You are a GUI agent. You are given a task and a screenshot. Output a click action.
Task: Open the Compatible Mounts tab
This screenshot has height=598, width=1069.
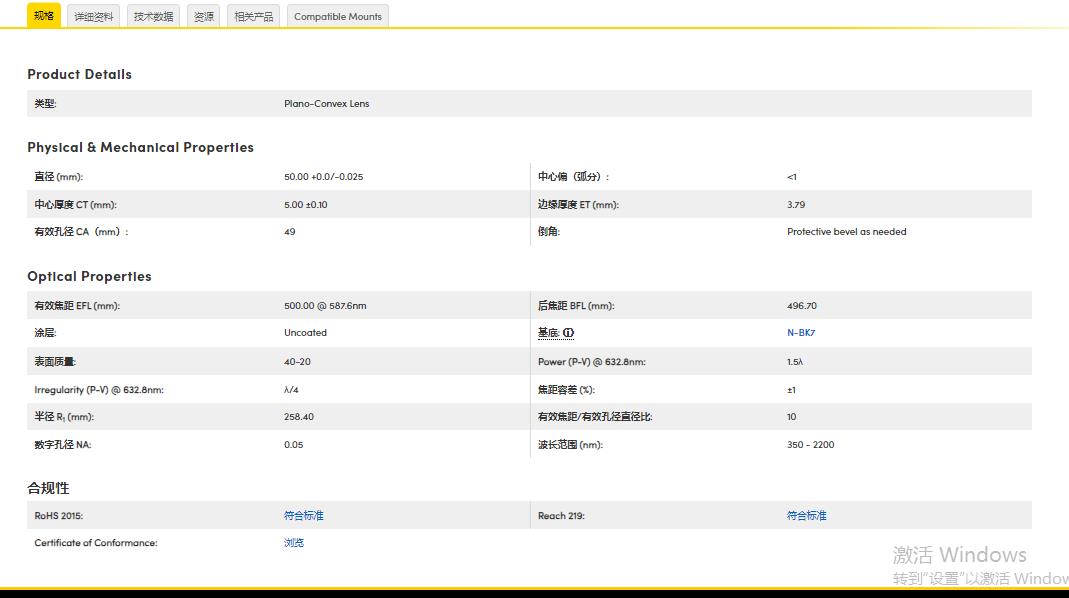pos(337,16)
